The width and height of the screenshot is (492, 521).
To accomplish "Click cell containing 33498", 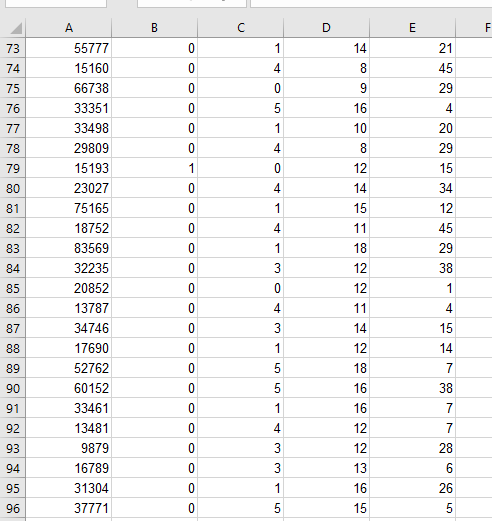I will (x=69, y=128).
